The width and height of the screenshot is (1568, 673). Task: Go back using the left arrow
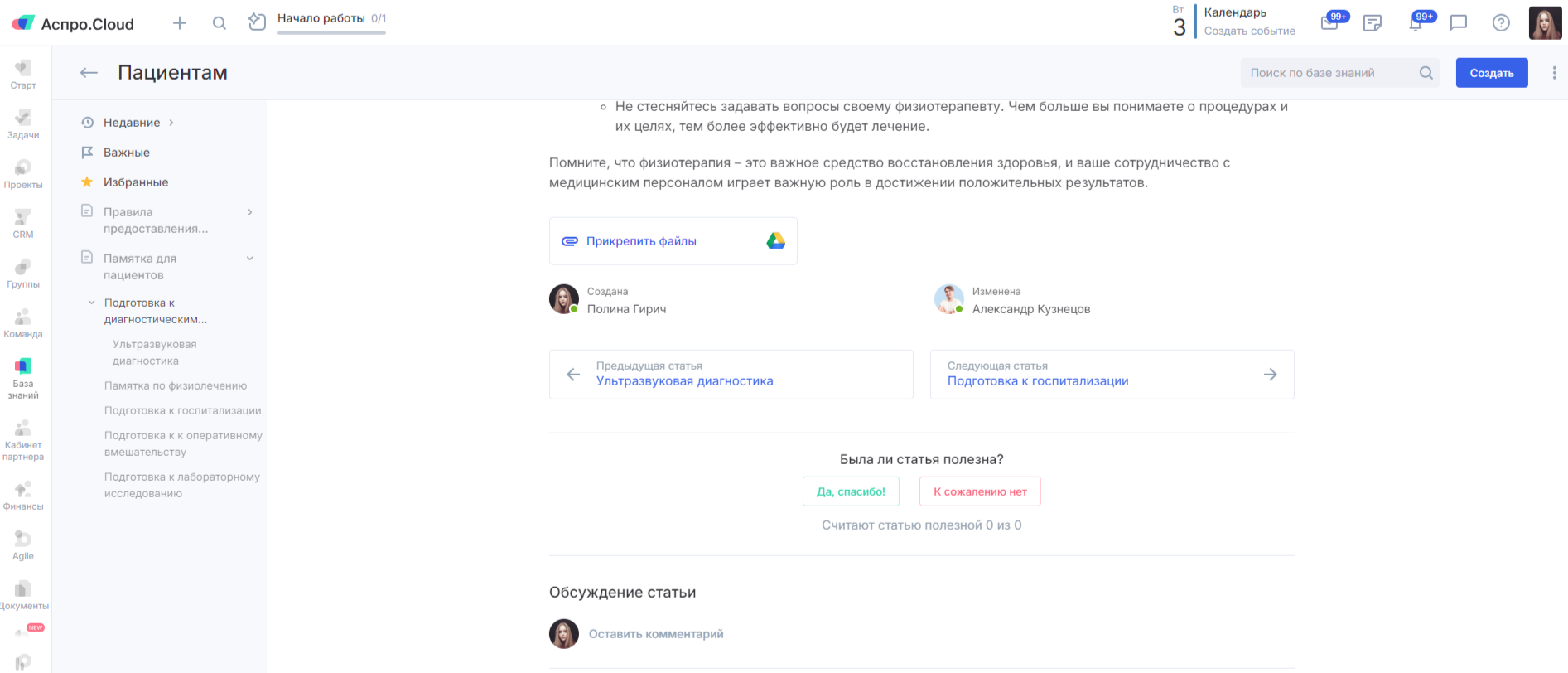pyautogui.click(x=89, y=73)
